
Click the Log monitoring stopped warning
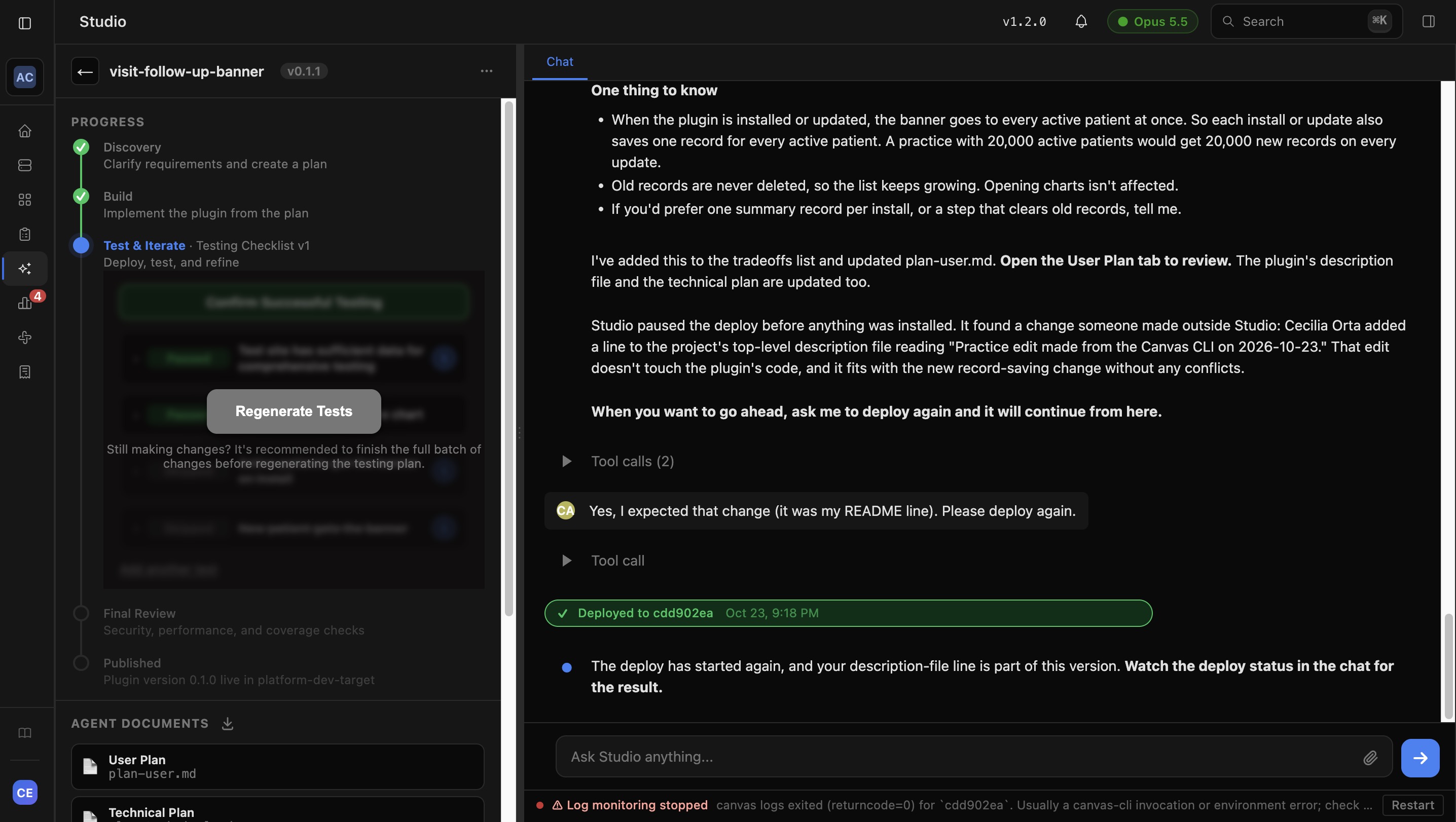click(629, 805)
